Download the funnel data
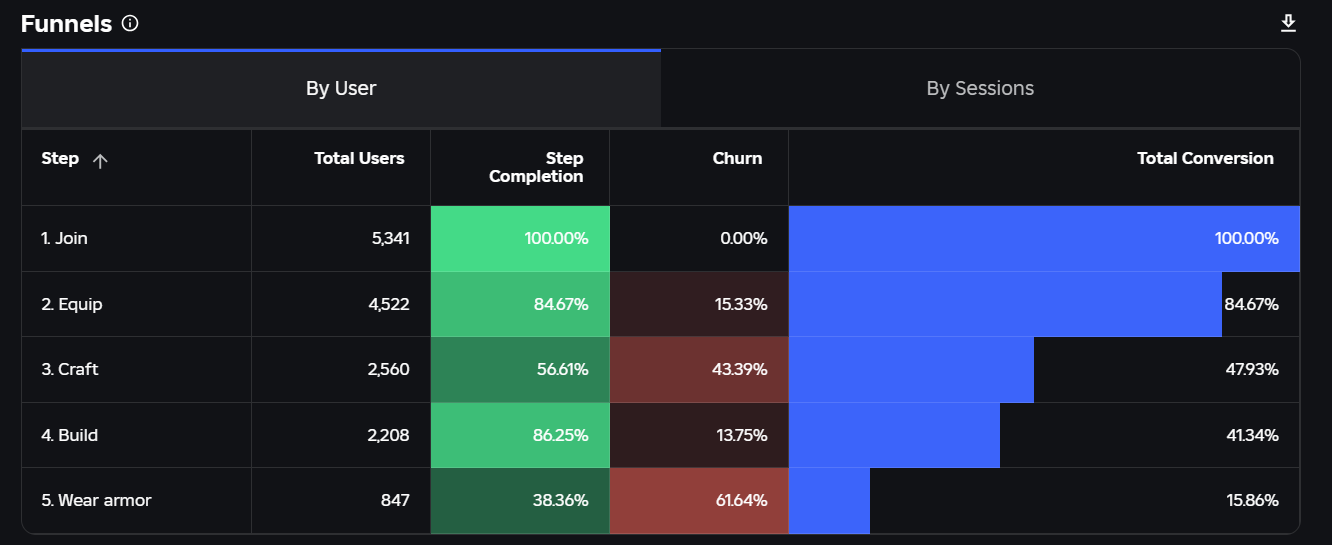 [x=1288, y=23]
